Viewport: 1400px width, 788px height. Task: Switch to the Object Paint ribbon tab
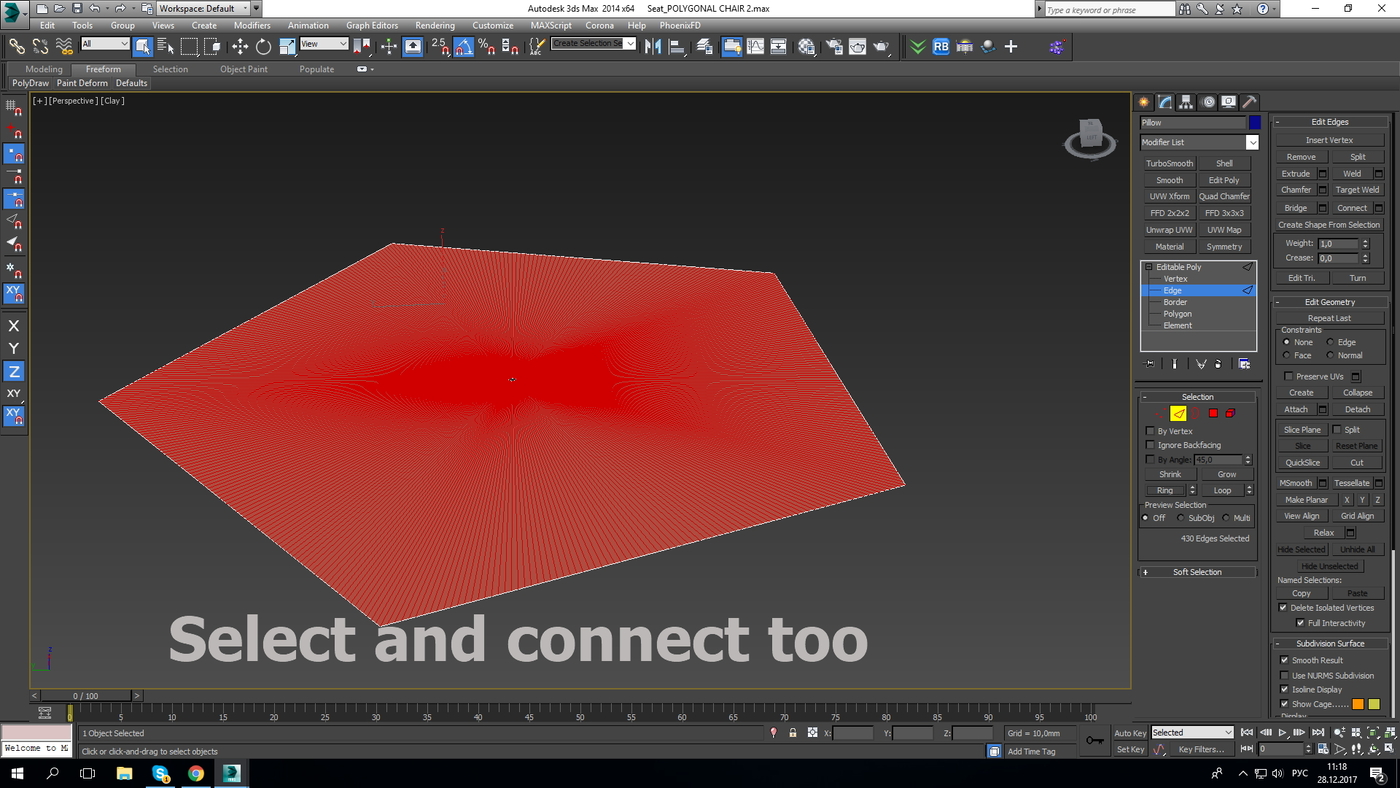[244, 69]
